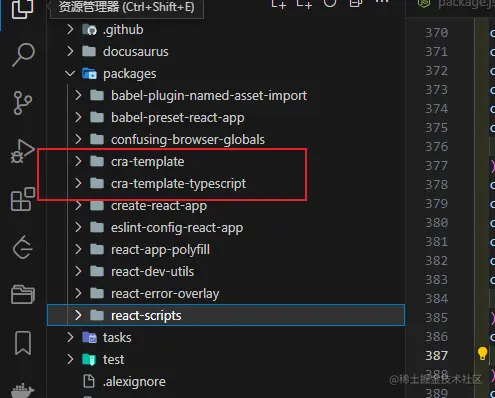Expand the tasks folder chevron

(x=70, y=337)
